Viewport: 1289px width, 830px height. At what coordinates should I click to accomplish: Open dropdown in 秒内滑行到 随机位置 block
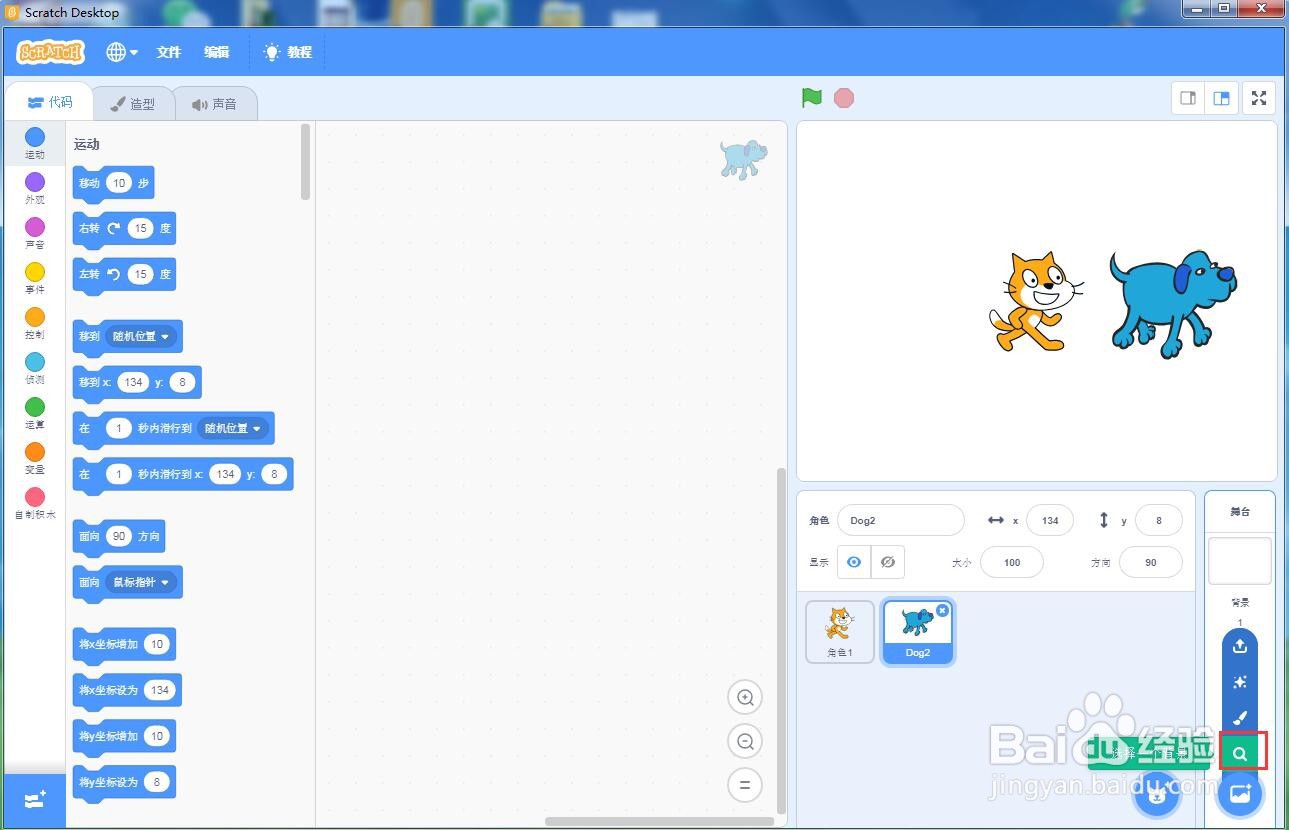point(231,428)
